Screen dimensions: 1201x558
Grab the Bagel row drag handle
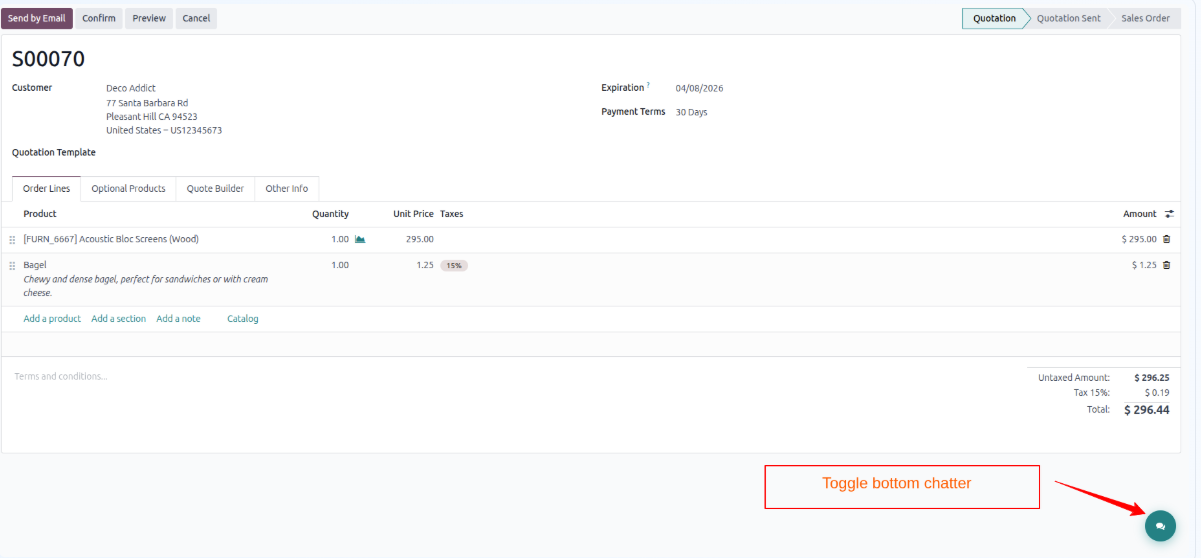(12, 266)
